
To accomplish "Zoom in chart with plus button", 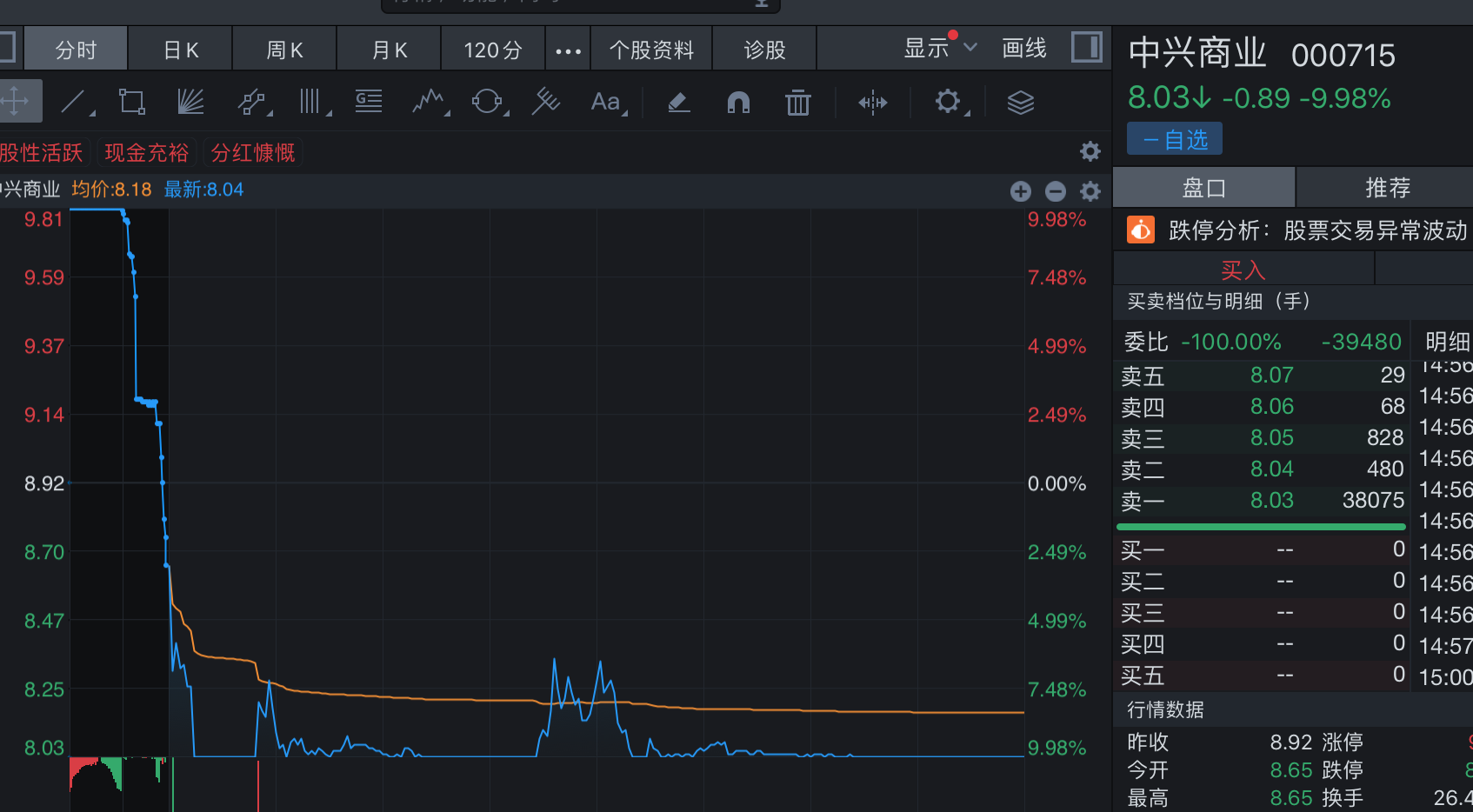I will coord(1021,191).
